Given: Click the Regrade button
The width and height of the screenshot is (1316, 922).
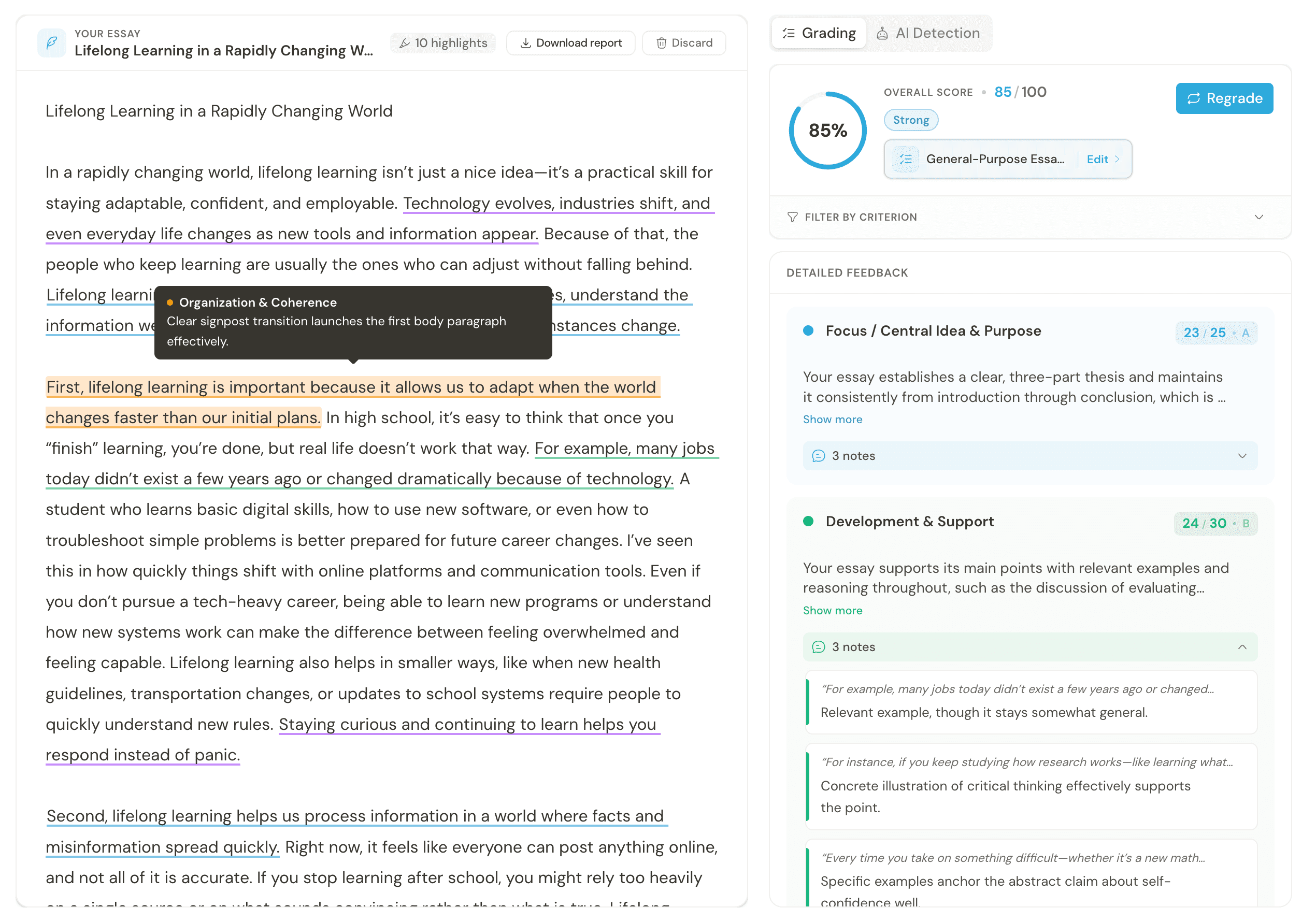Looking at the screenshot, I should point(1224,98).
